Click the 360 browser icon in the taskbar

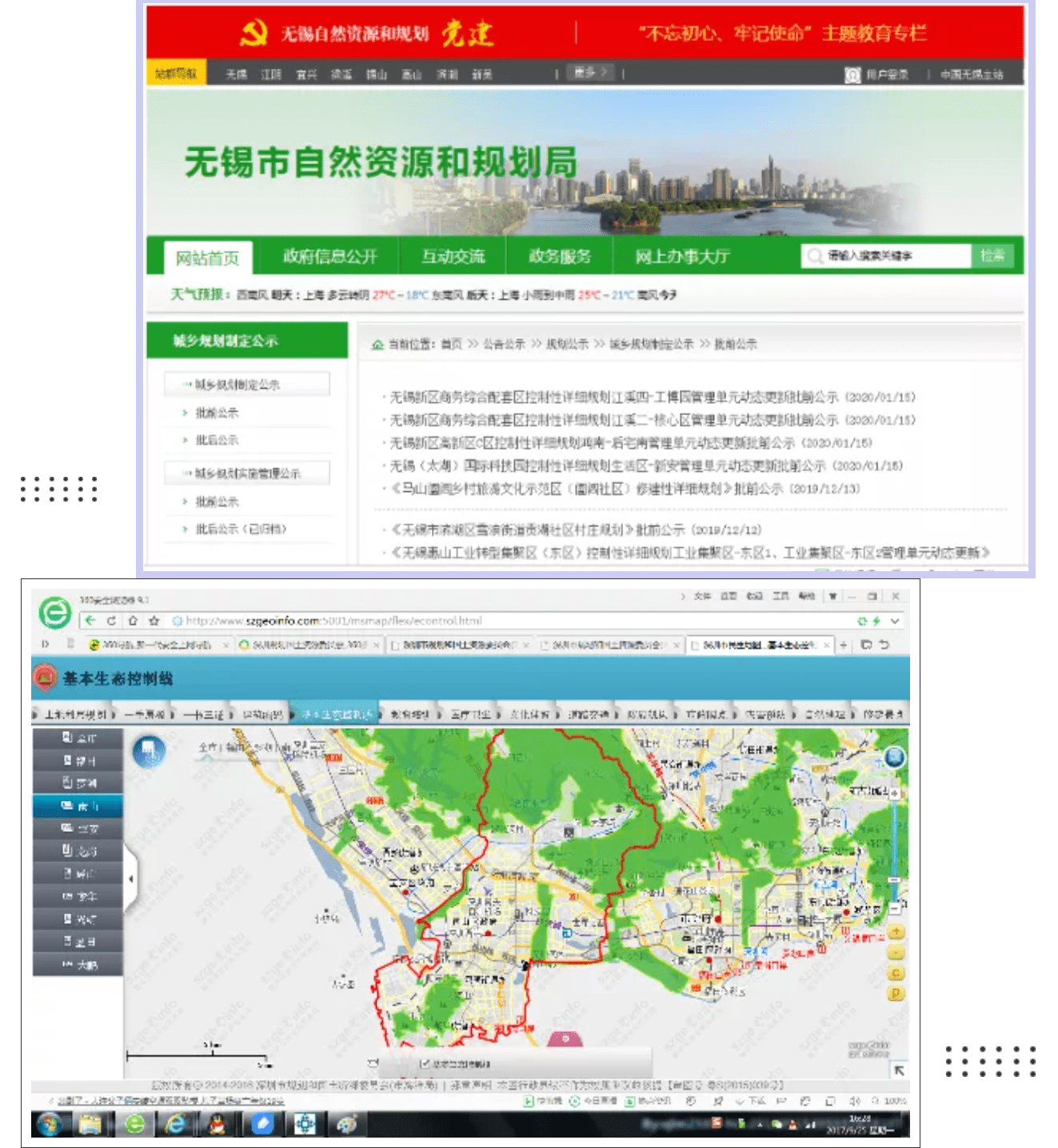(x=134, y=1124)
